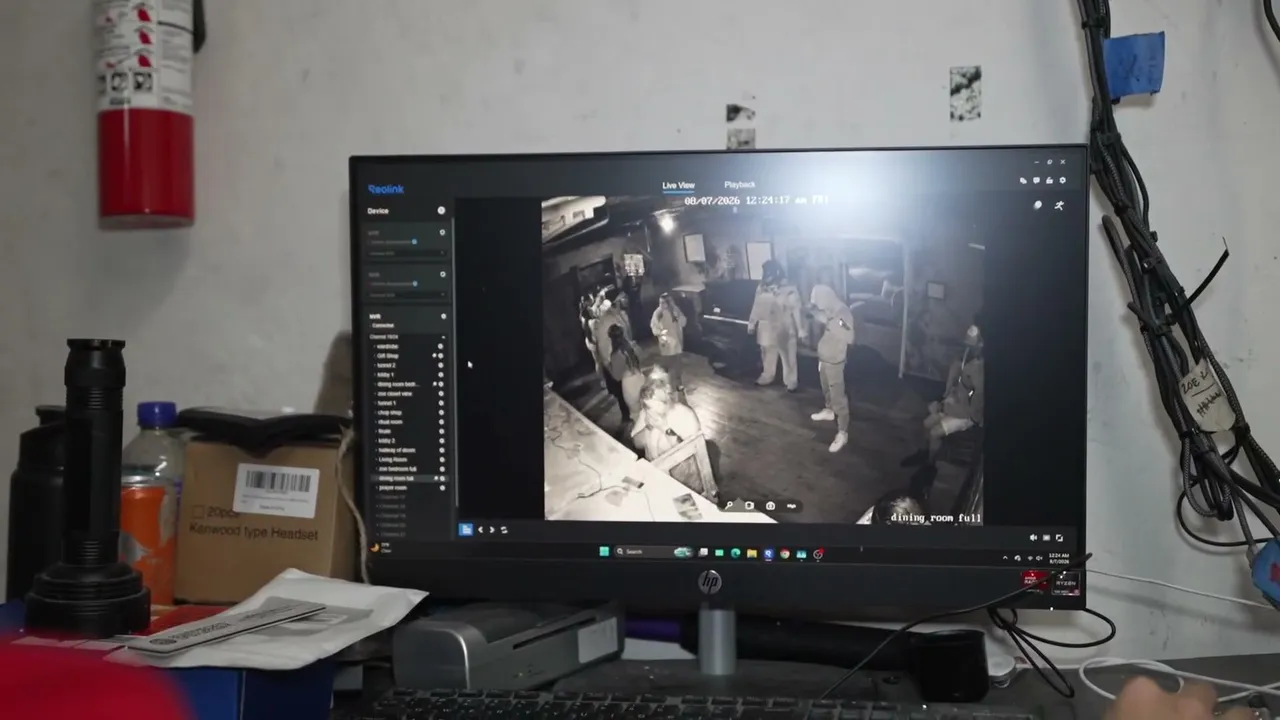The height and width of the screenshot is (720, 1280).
Task: Open settings gear for kibby 1 channel
Action: [441, 375]
